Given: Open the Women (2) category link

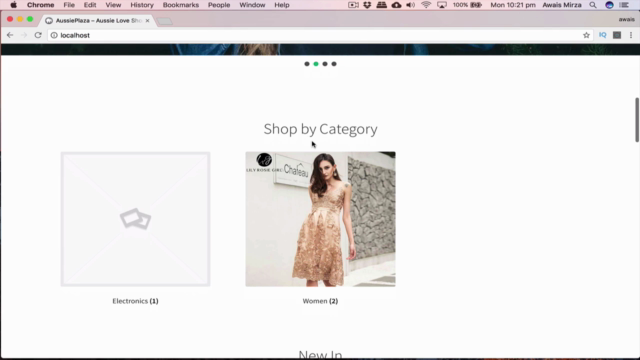Looking at the screenshot, I should 320,301.
